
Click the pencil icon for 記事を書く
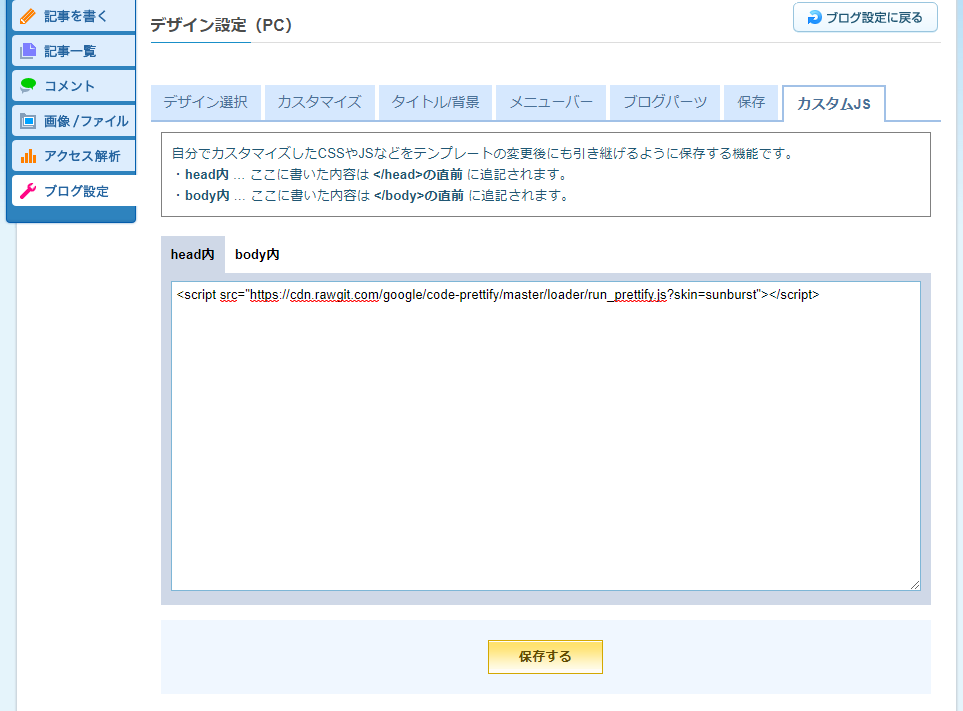click(28, 16)
